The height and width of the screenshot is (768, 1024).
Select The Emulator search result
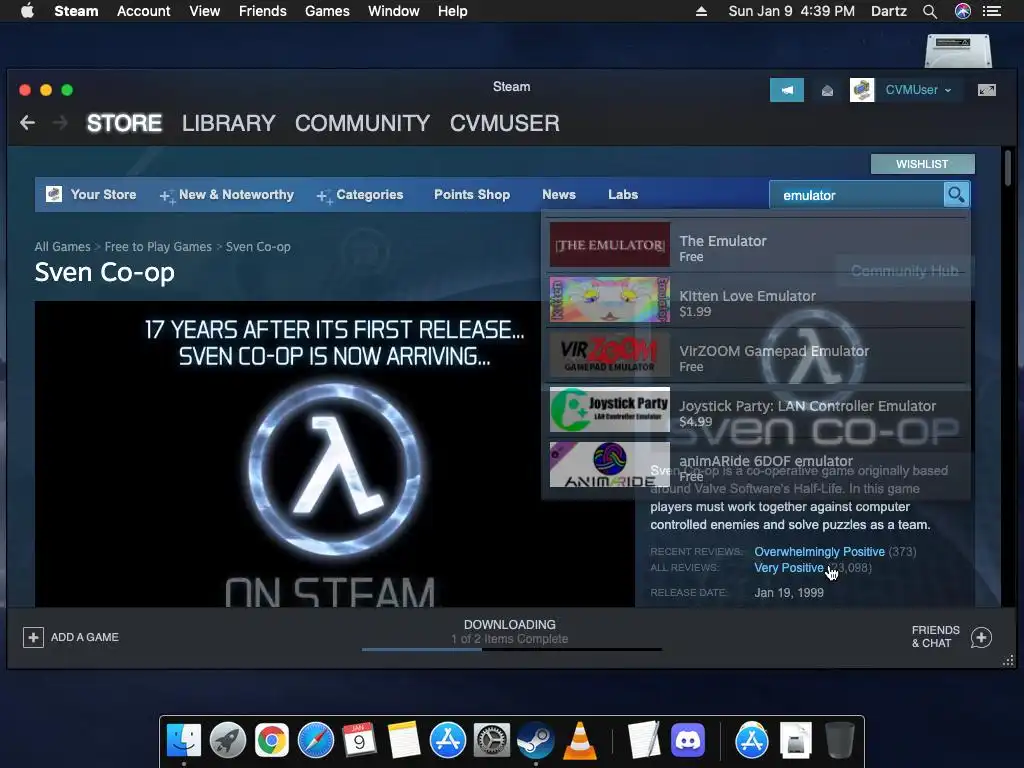(x=757, y=245)
